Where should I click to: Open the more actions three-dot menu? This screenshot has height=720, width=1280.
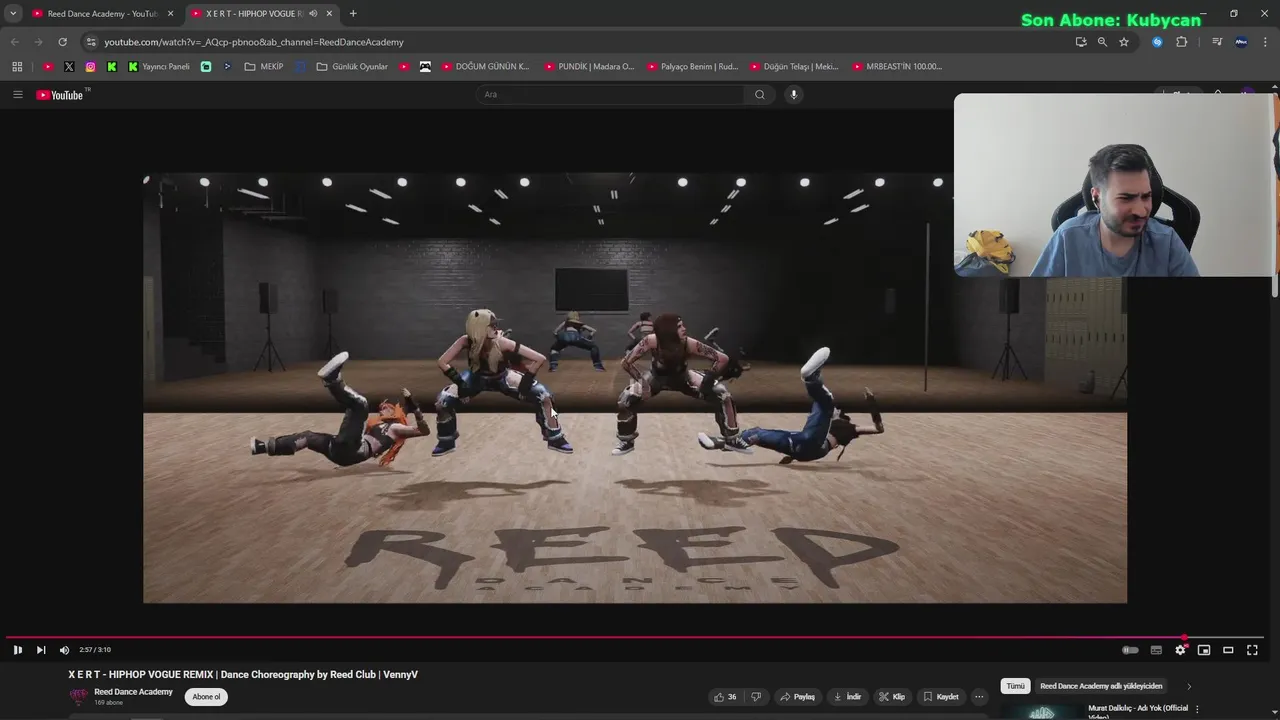tap(979, 697)
